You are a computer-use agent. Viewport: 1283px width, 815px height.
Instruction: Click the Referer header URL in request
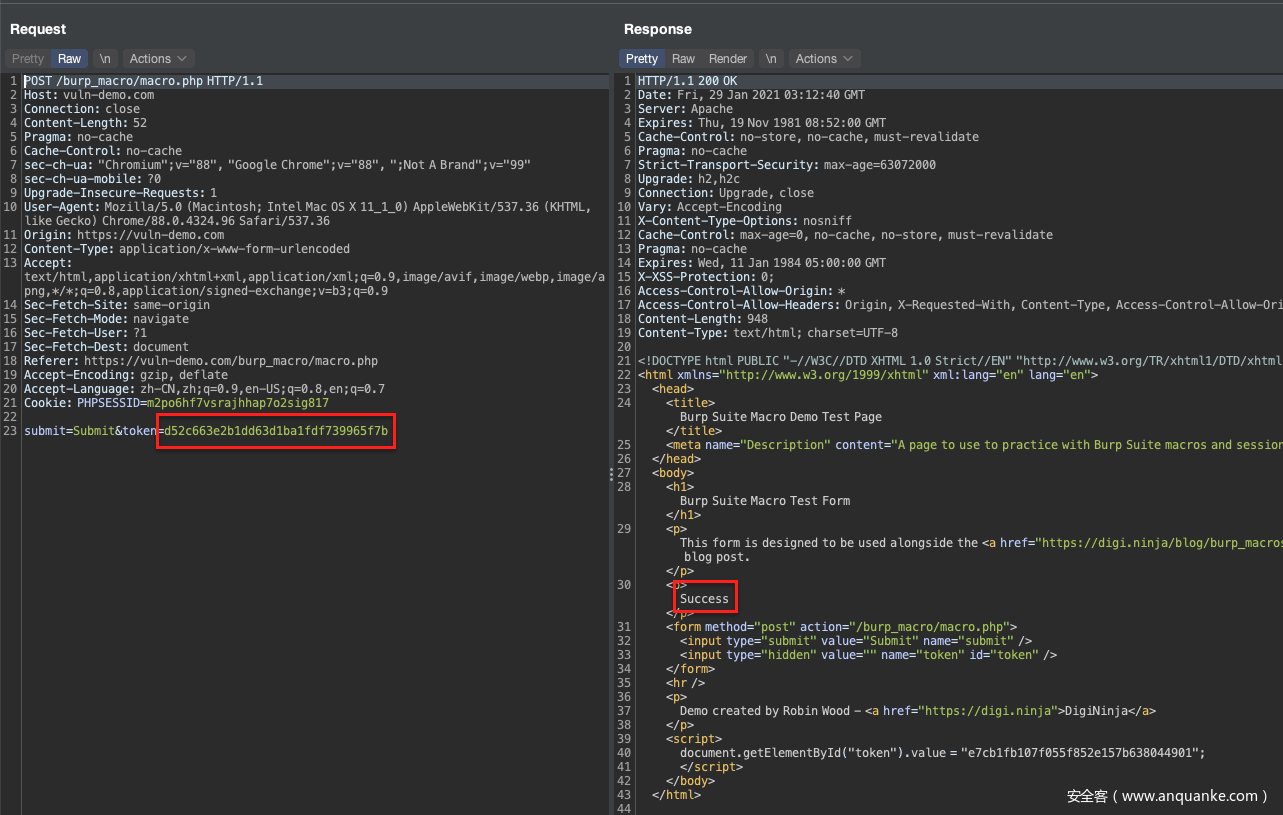coord(230,361)
